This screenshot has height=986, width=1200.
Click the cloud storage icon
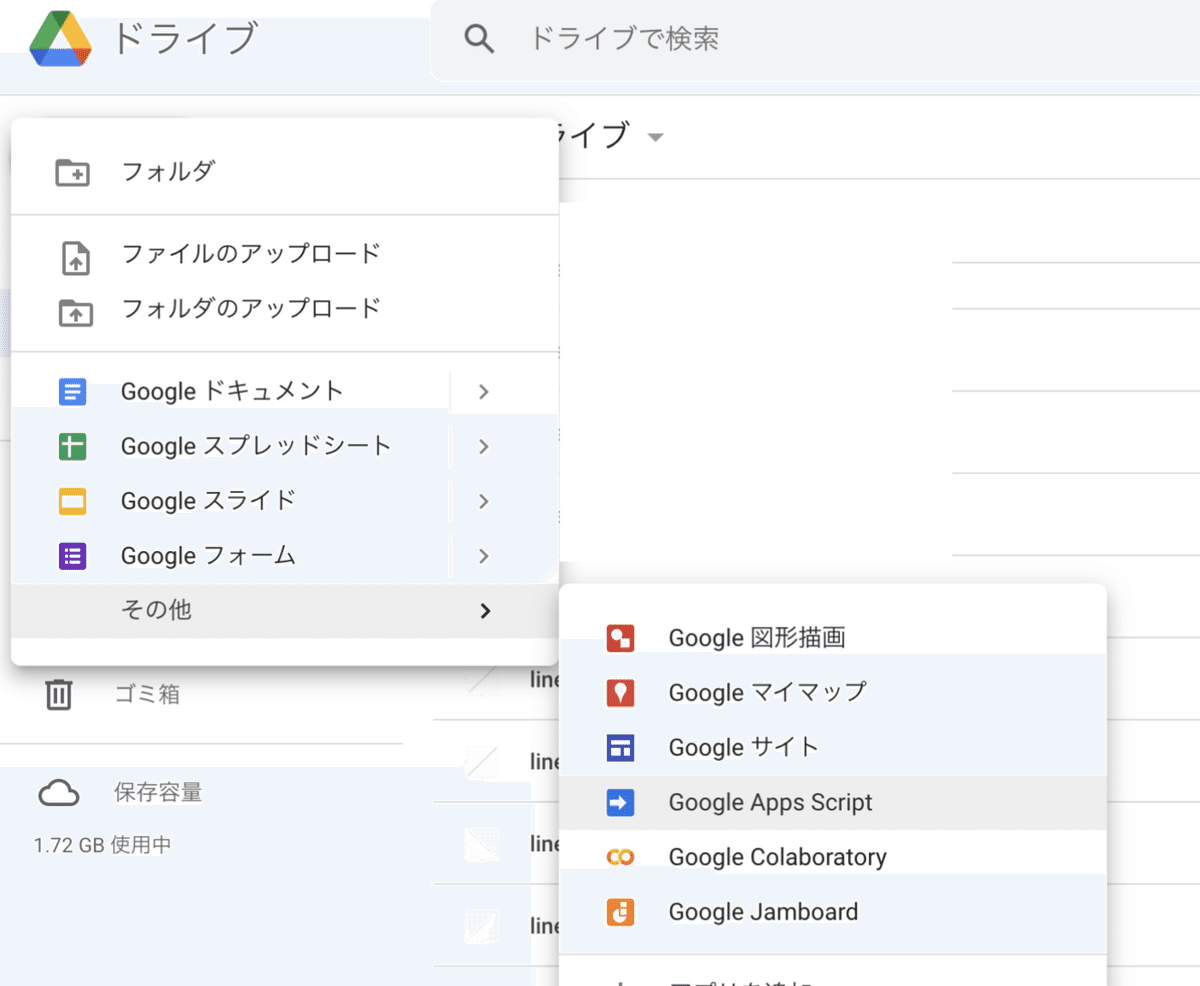[59, 794]
